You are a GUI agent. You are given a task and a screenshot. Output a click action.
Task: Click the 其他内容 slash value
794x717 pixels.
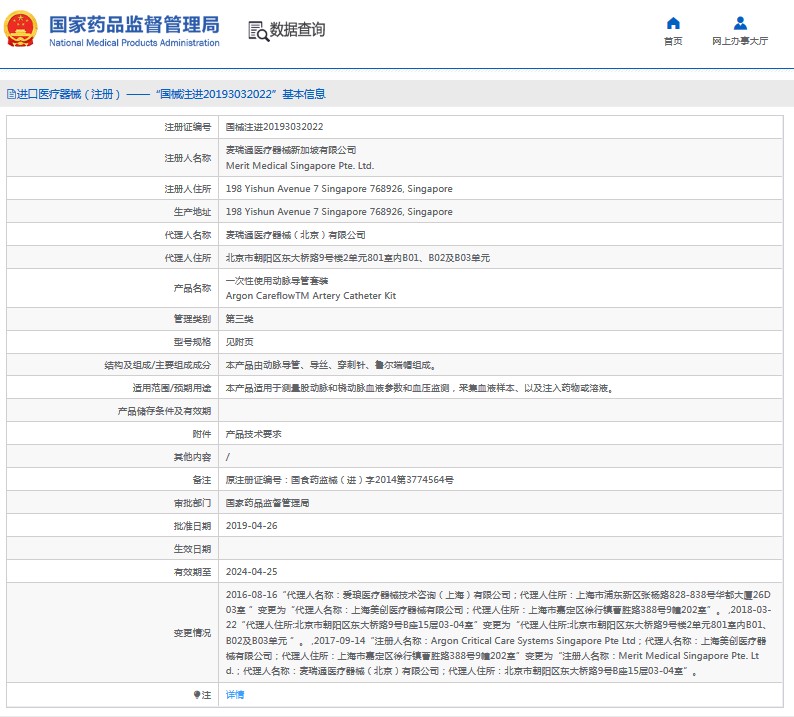click(228, 457)
